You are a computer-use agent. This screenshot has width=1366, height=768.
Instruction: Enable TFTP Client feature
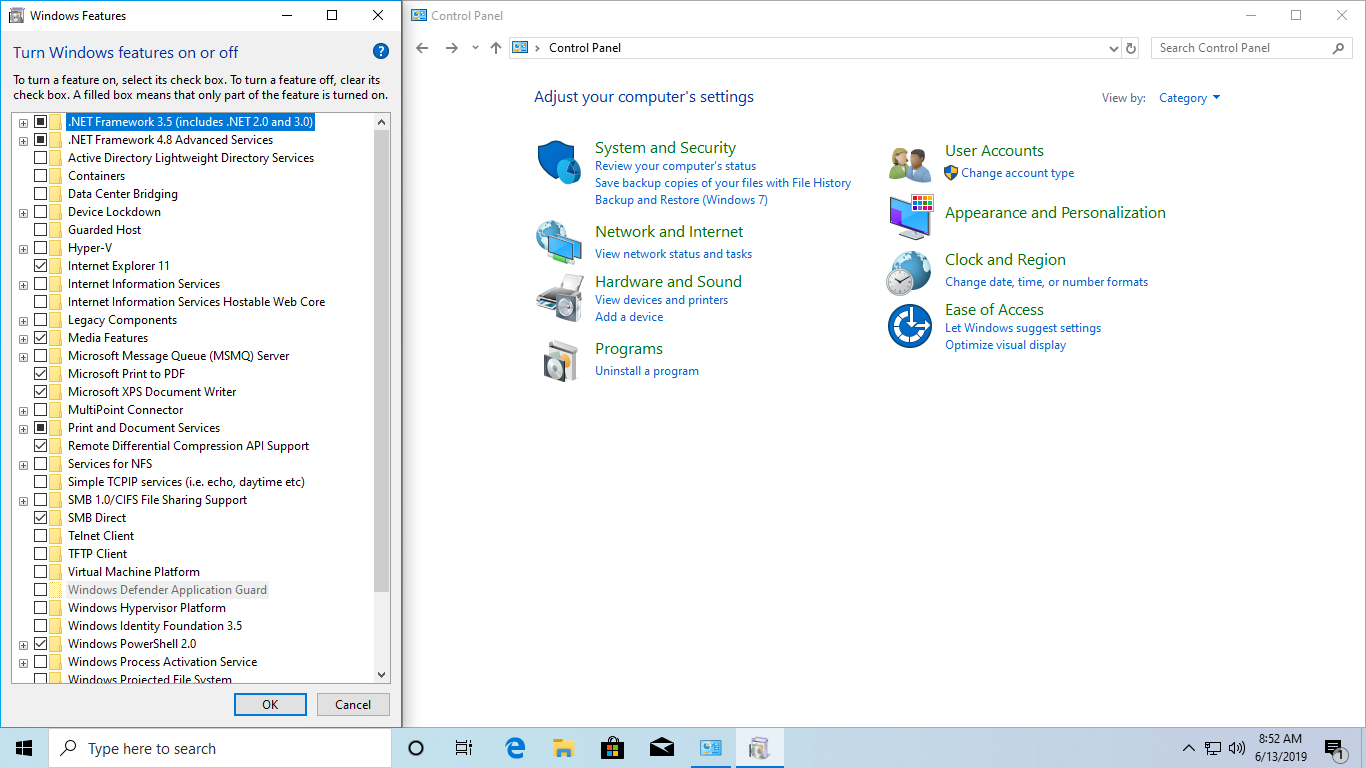[x=41, y=554]
